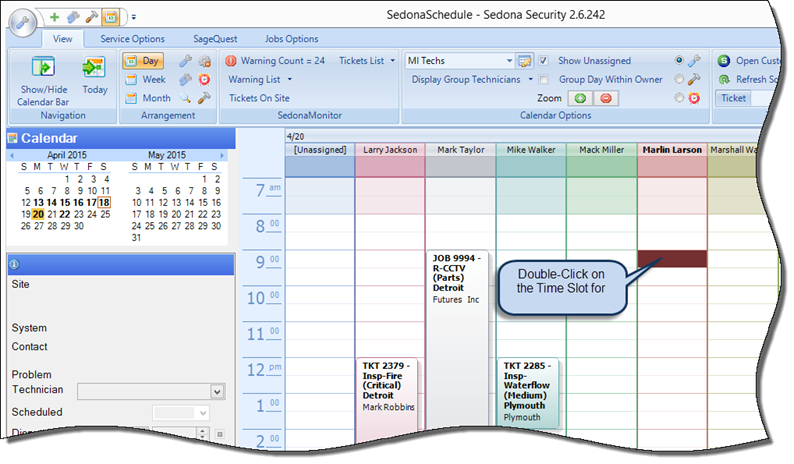Click dark red 9:00 slot under Marlin Larson
The image size is (794, 464).
tap(672, 259)
